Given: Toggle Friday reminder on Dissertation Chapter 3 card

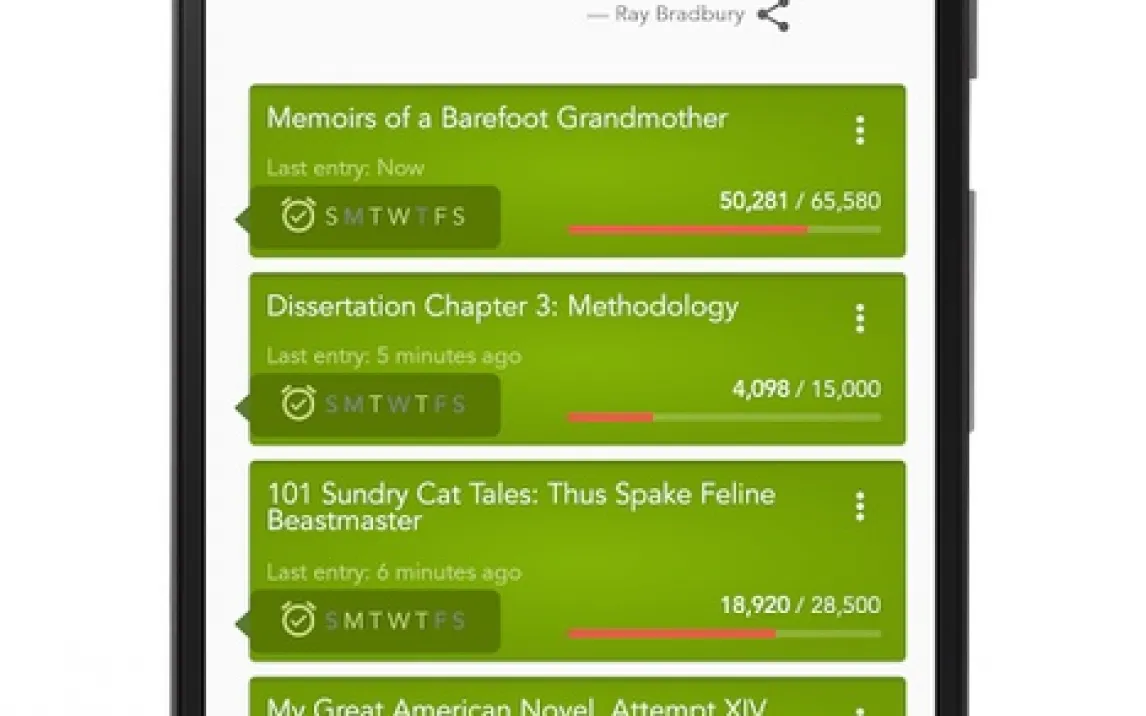Looking at the screenshot, I should pos(440,404).
